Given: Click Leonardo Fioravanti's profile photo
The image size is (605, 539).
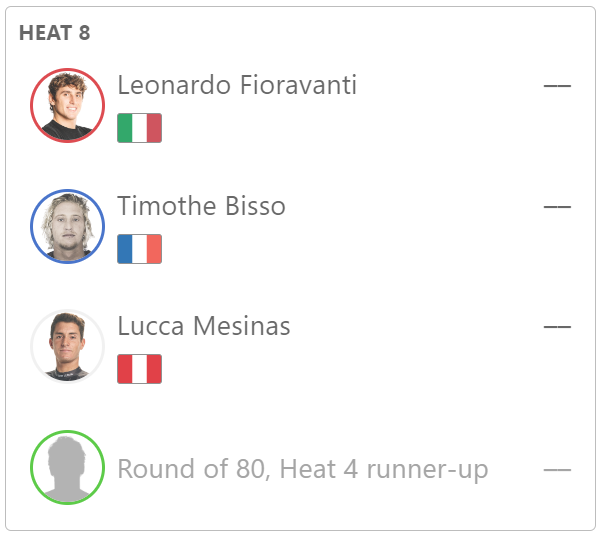Looking at the screenshot, I should click(x=68, y=105).
